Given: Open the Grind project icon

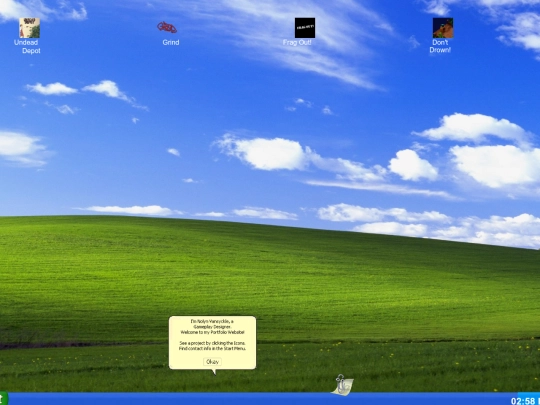Looking at the screenshot, I should click(x=167, y=28).
